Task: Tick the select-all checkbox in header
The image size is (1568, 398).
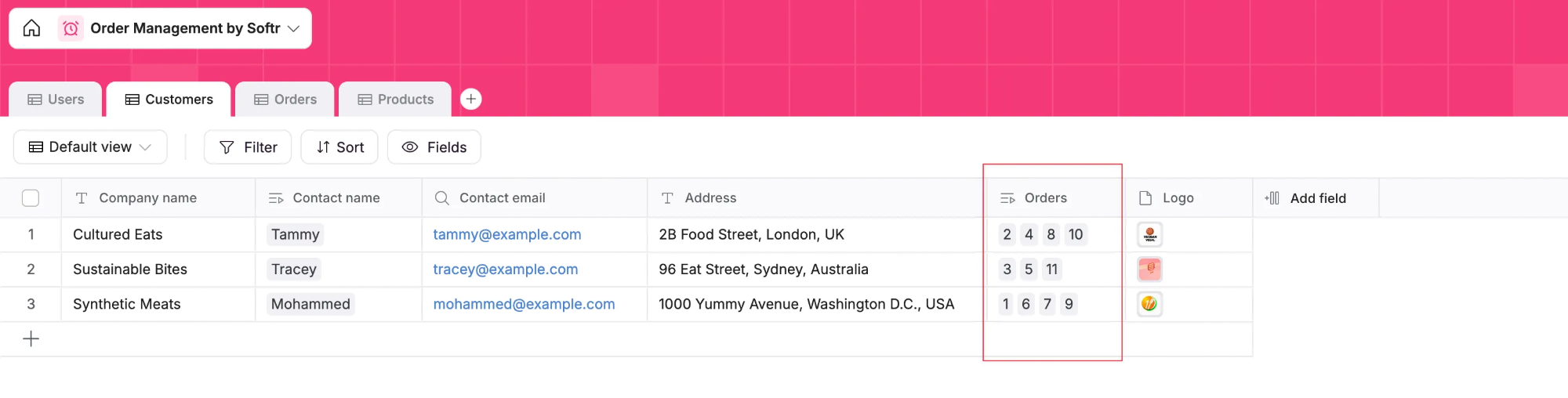Action: point(31,198)
